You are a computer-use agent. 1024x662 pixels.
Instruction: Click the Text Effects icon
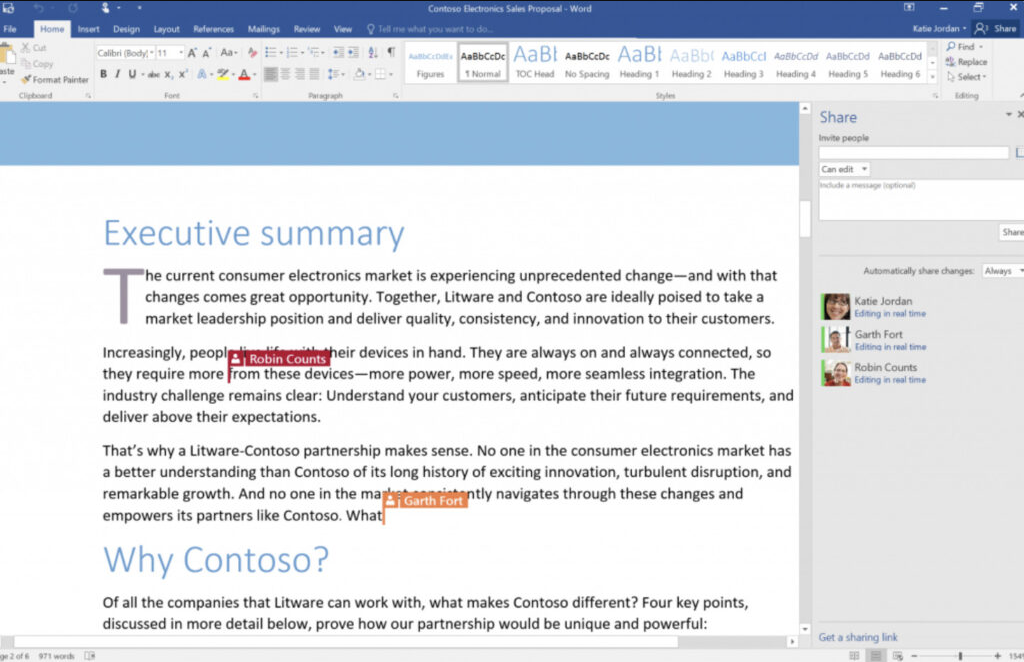(x=202, y=74)
